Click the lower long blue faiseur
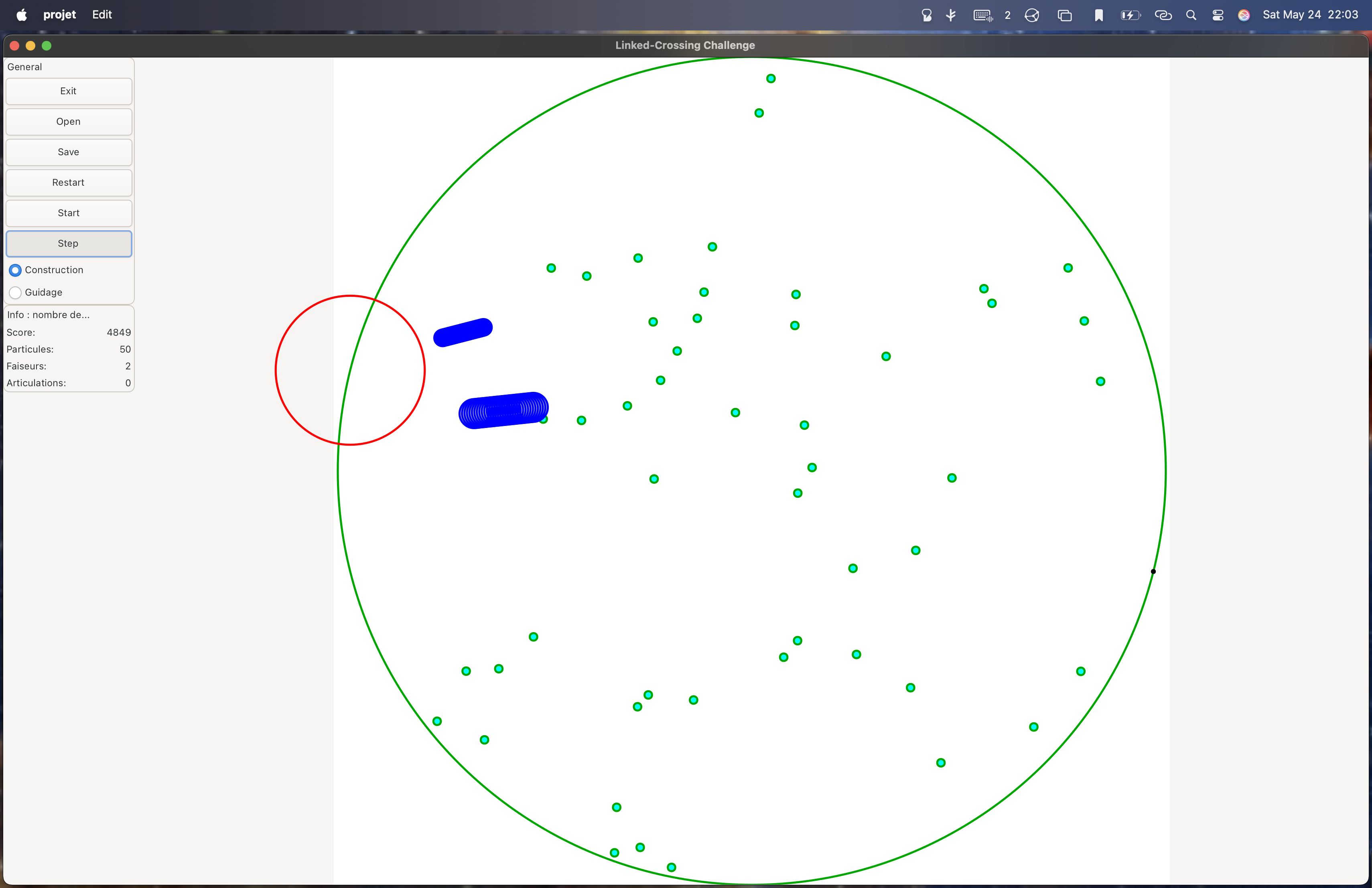Image resolution: width=1372 pixels, height=888 pixels. 504,410
